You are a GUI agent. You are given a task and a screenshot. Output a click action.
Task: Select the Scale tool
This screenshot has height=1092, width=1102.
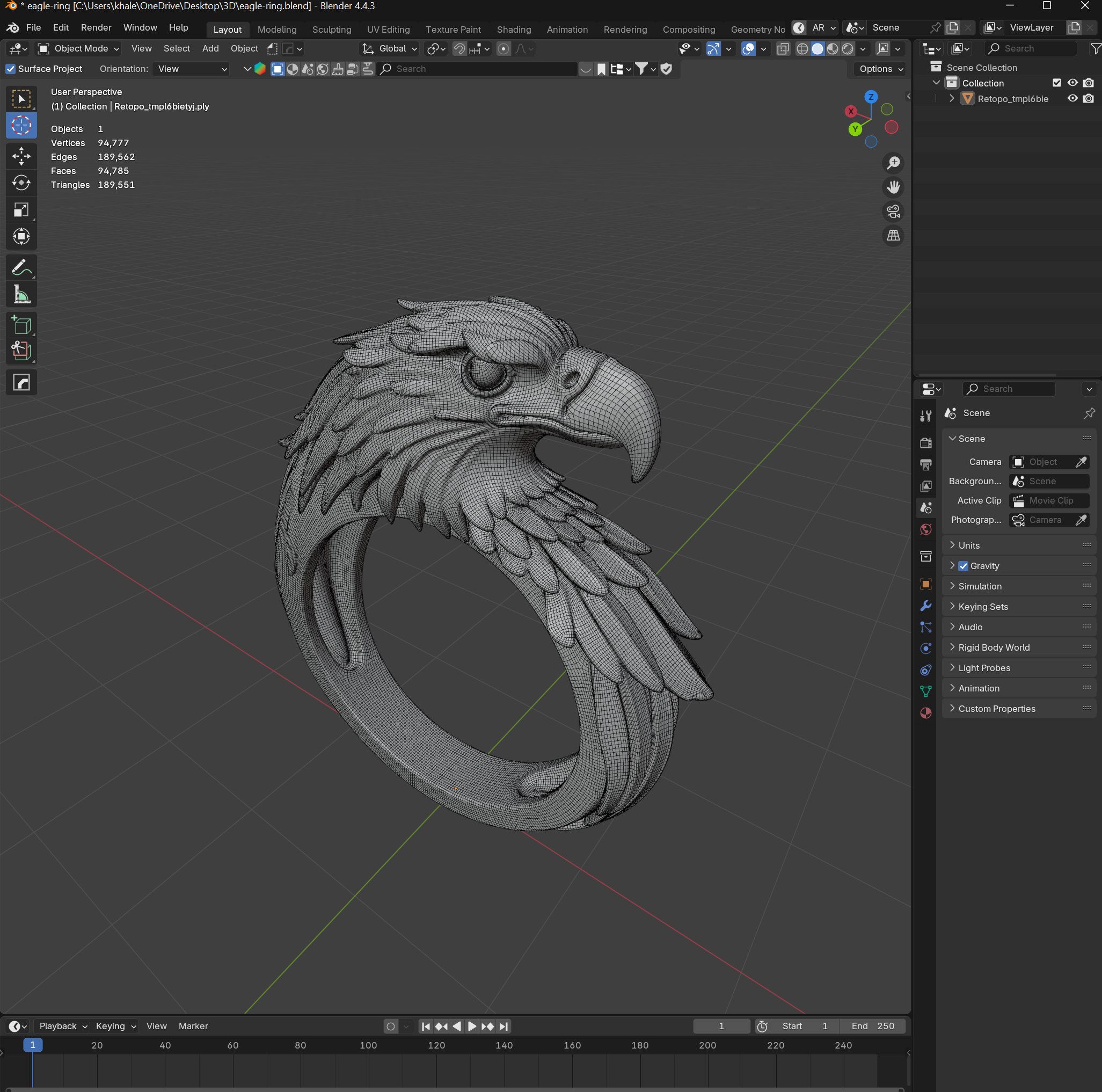(21, 210)
